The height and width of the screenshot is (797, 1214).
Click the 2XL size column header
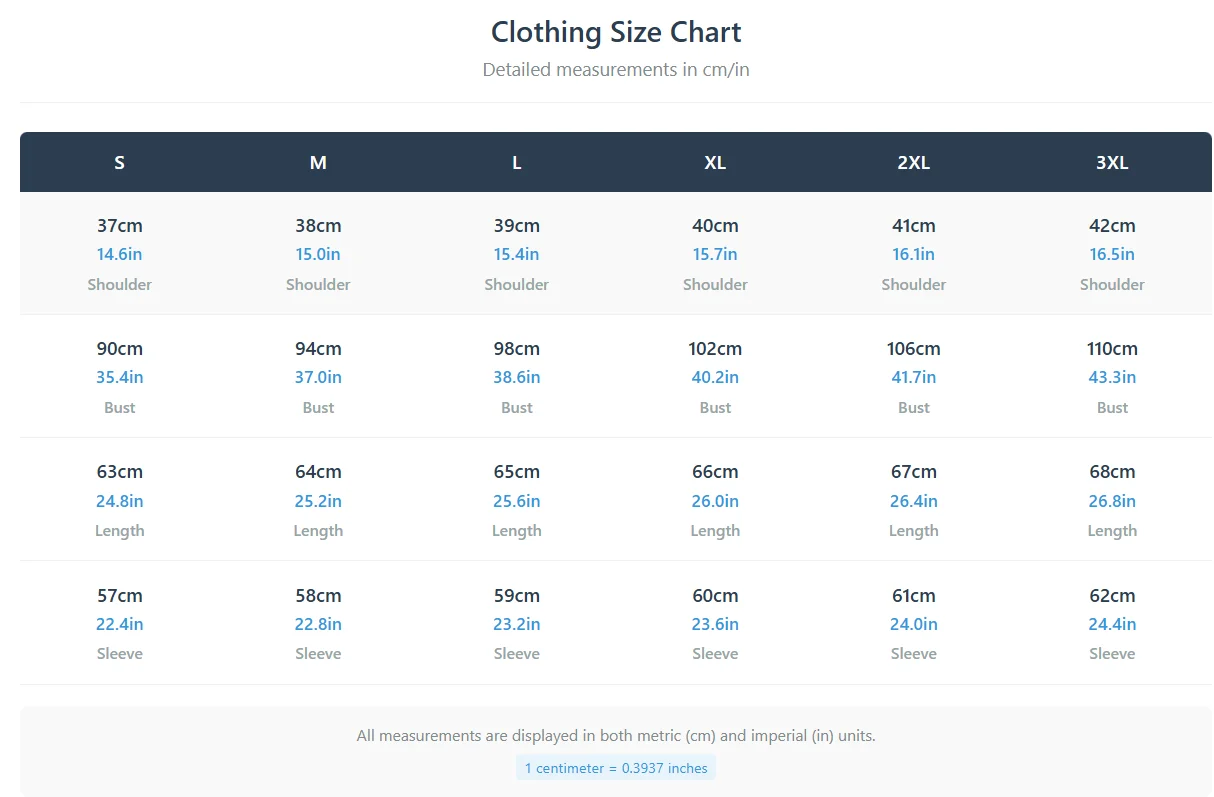[x=913, y=162]
